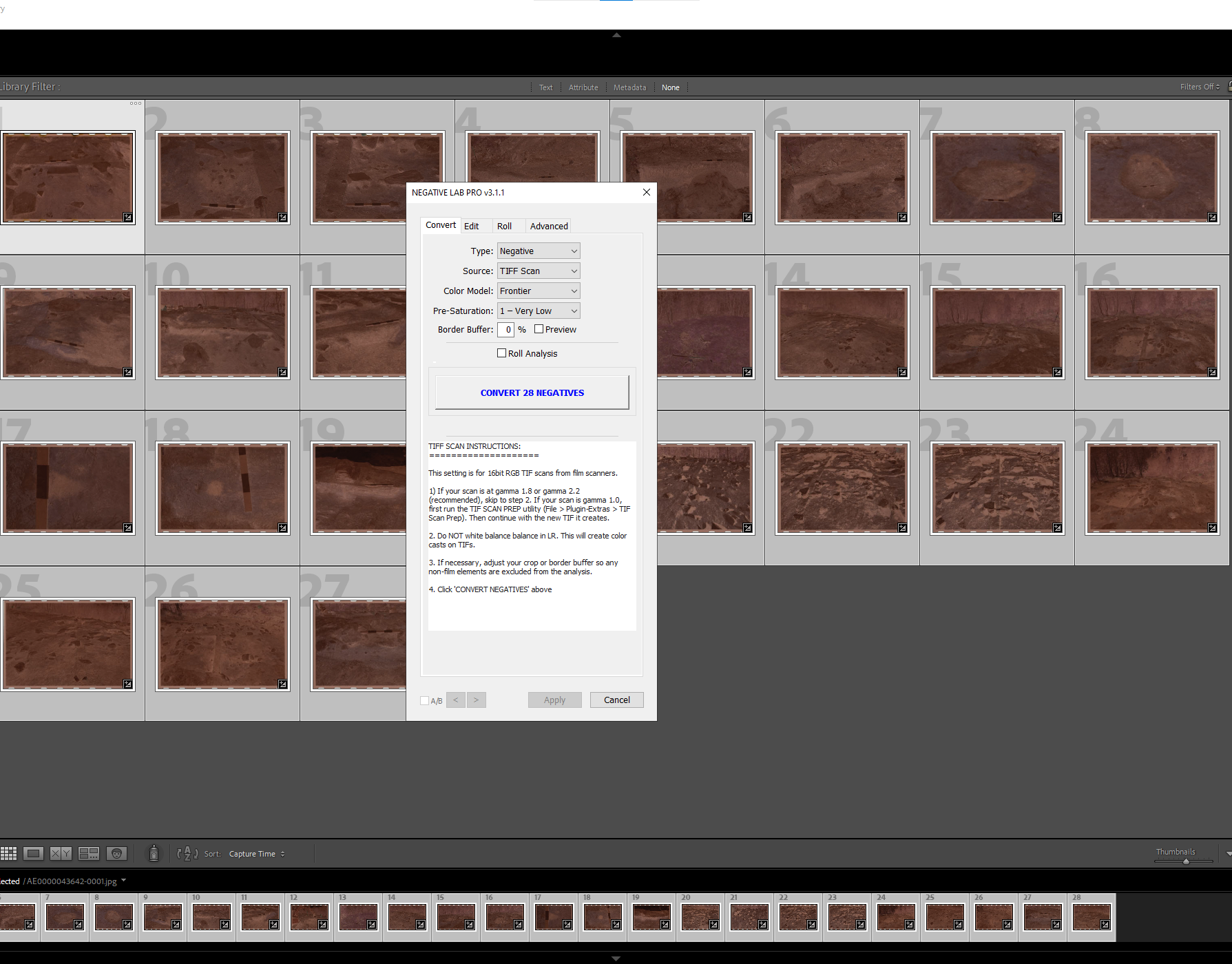
Task: Select the Metadata library filter
Action: tap(629, 87)
